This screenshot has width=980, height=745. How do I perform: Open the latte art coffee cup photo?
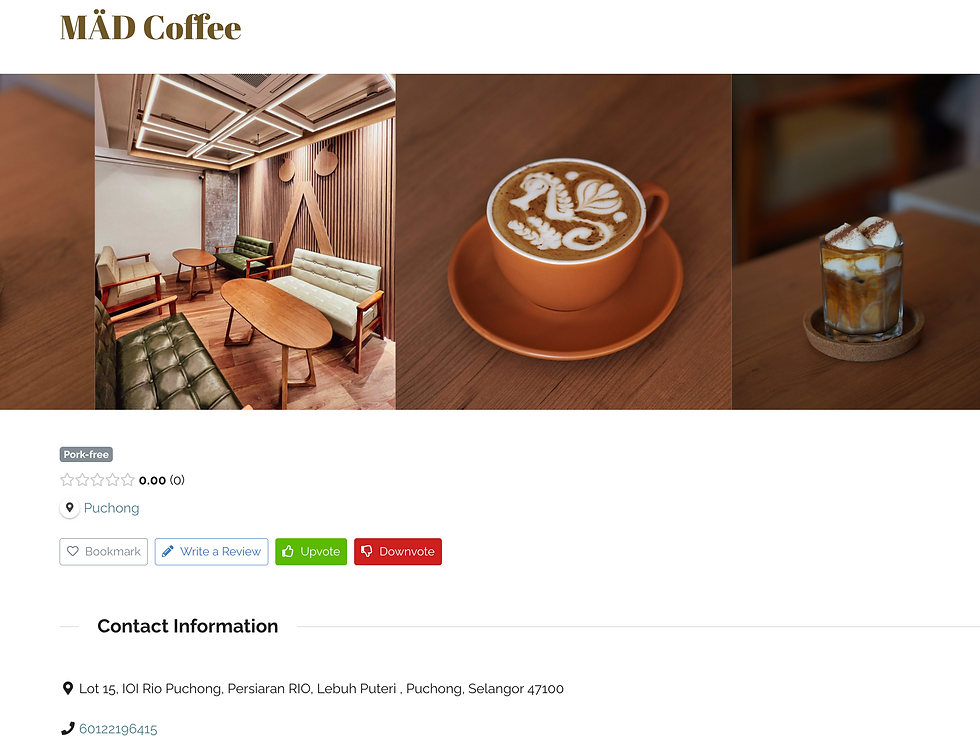tap(564, 242)
